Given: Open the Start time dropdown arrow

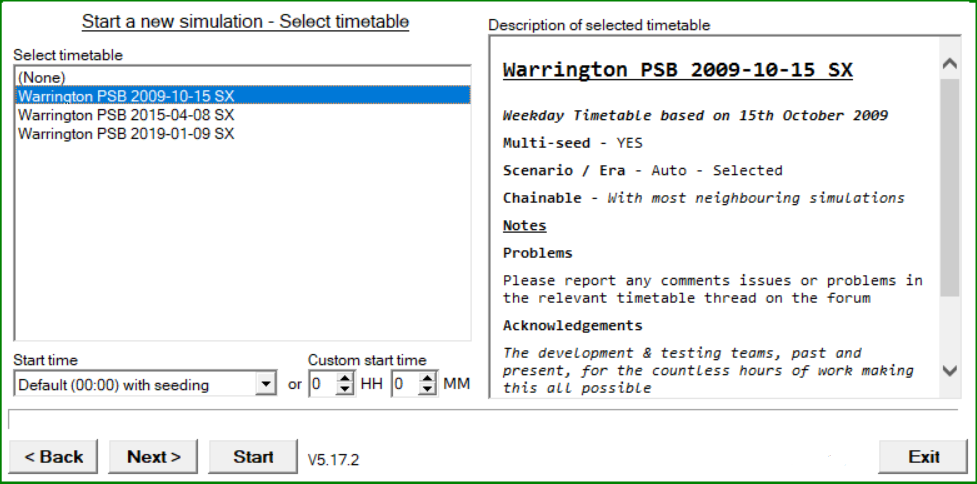Looking at the screenshot, I should 266,384.
